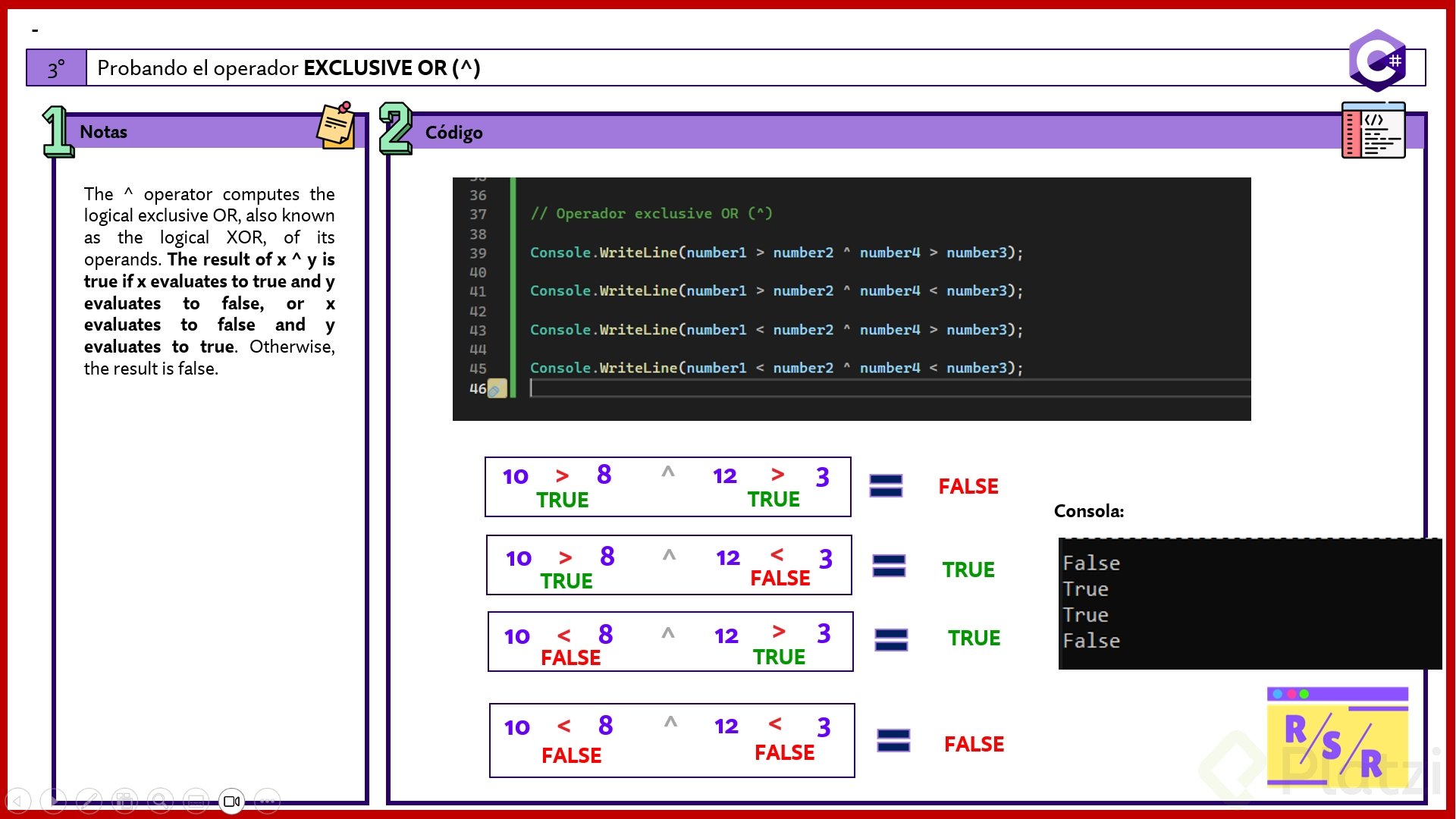
Task: Activate the zoom magnifier tool
Action: (160, 801)
